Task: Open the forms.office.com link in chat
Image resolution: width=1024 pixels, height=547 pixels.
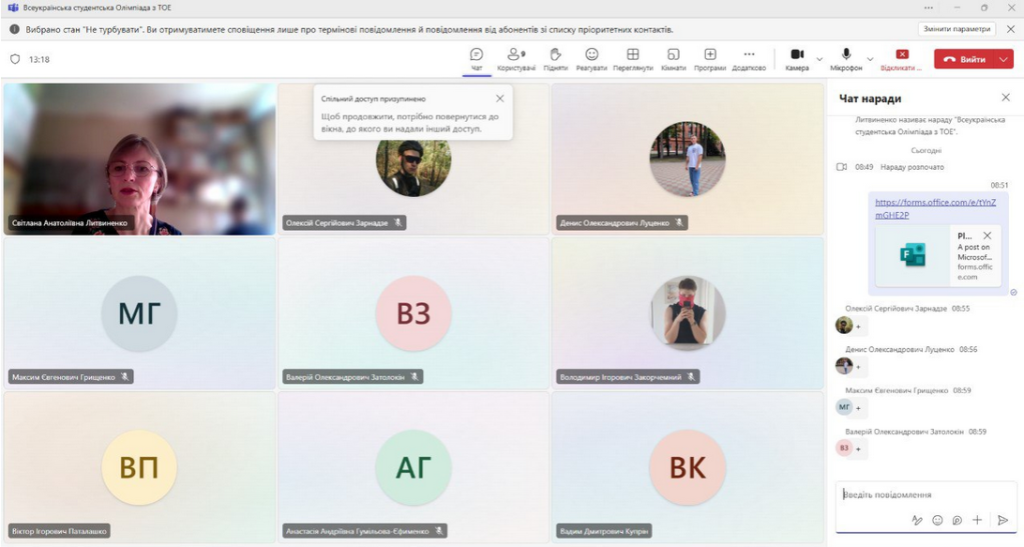Action: [x=935, y=208]
